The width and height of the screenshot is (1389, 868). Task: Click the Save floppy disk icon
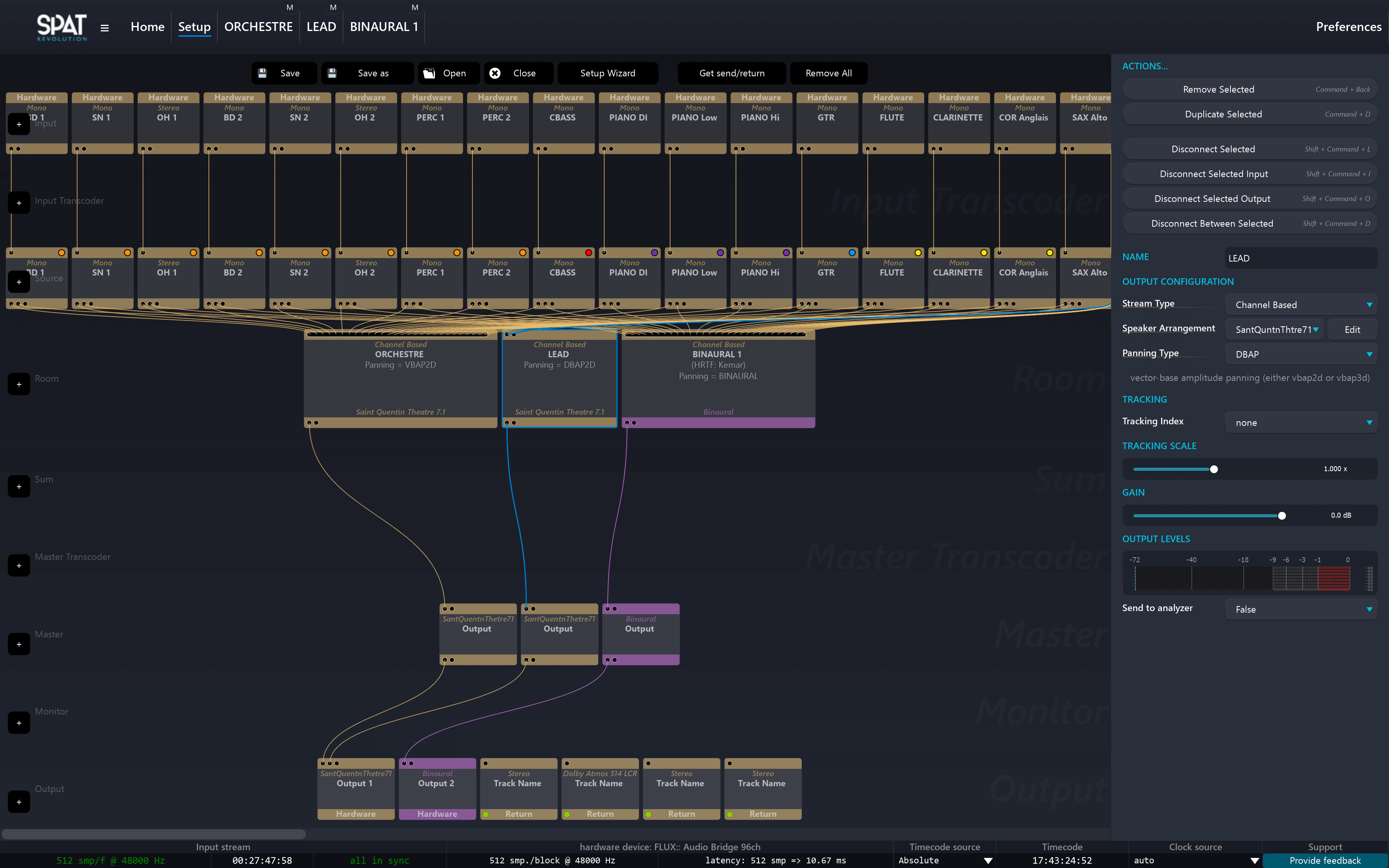click(262, 73)
